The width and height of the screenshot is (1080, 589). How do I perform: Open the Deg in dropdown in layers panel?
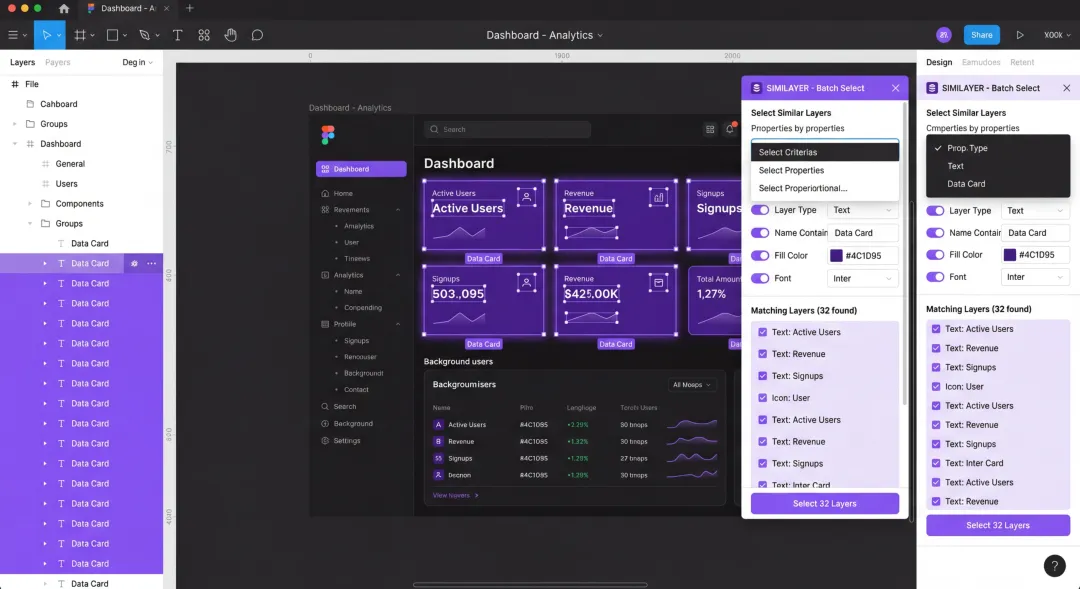[137, 62]
